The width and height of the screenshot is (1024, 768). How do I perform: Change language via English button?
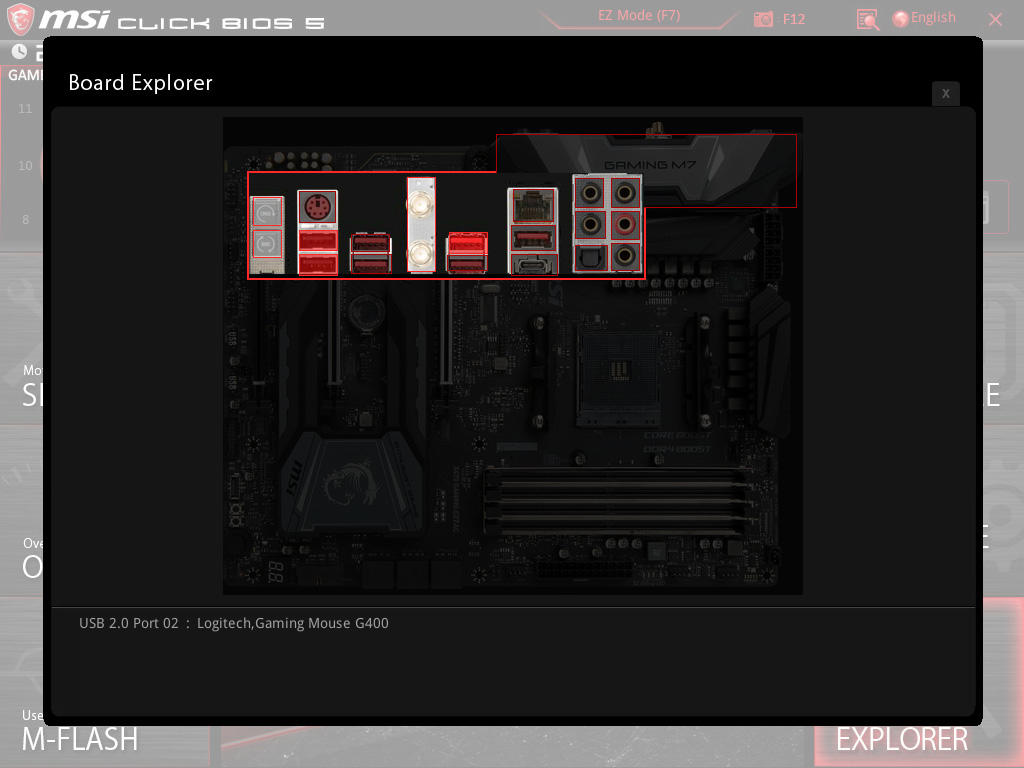924,18
